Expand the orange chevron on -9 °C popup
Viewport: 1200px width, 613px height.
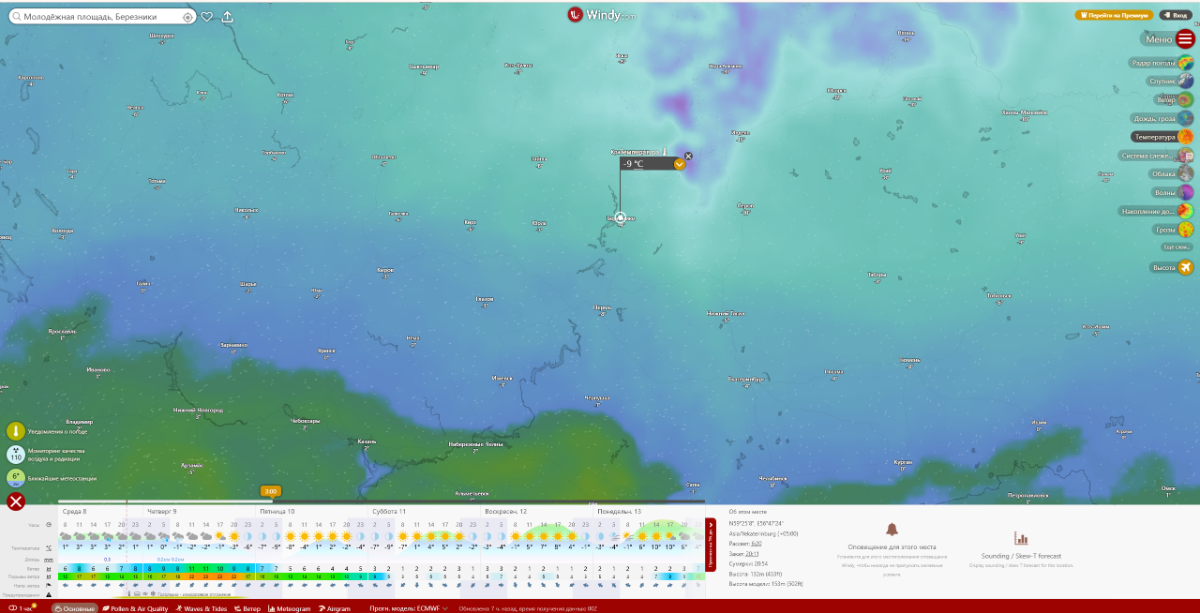coord(679,164)
